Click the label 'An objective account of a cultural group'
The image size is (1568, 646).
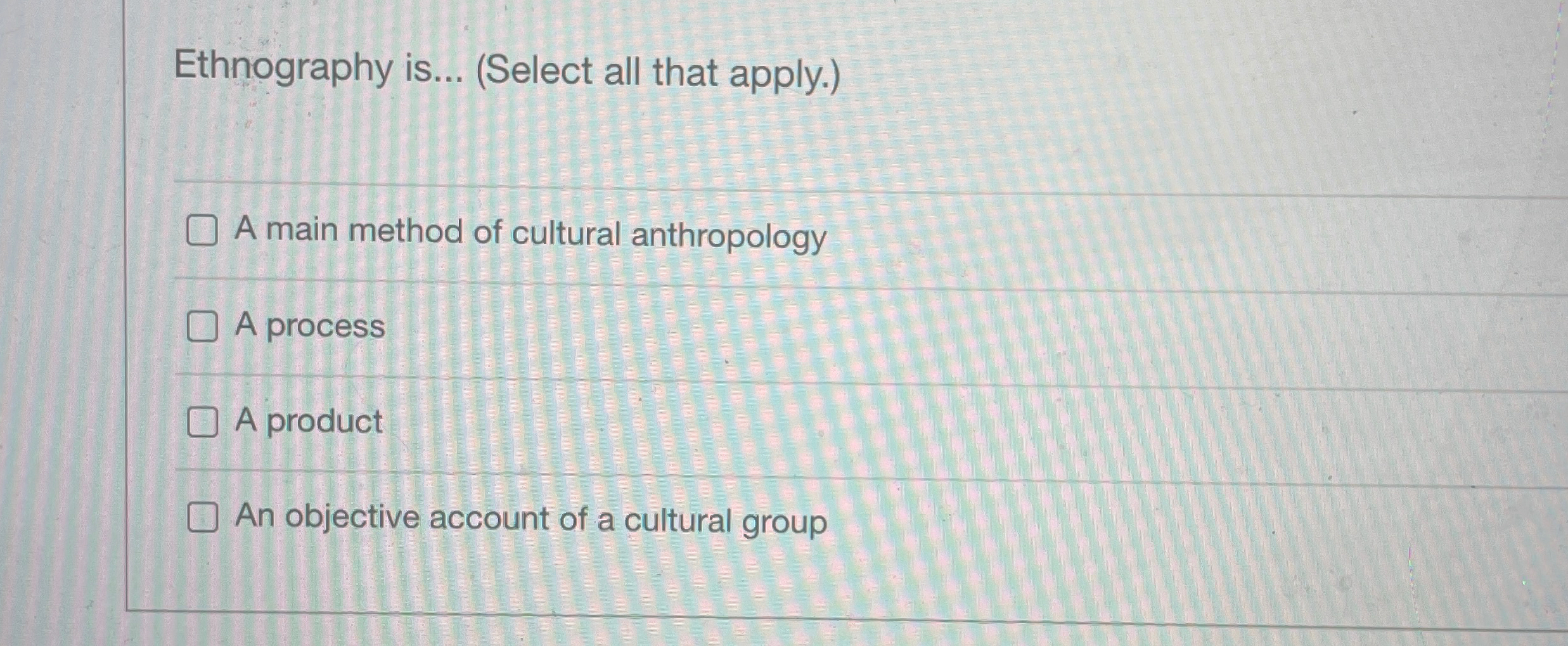(x=530, y=520)
